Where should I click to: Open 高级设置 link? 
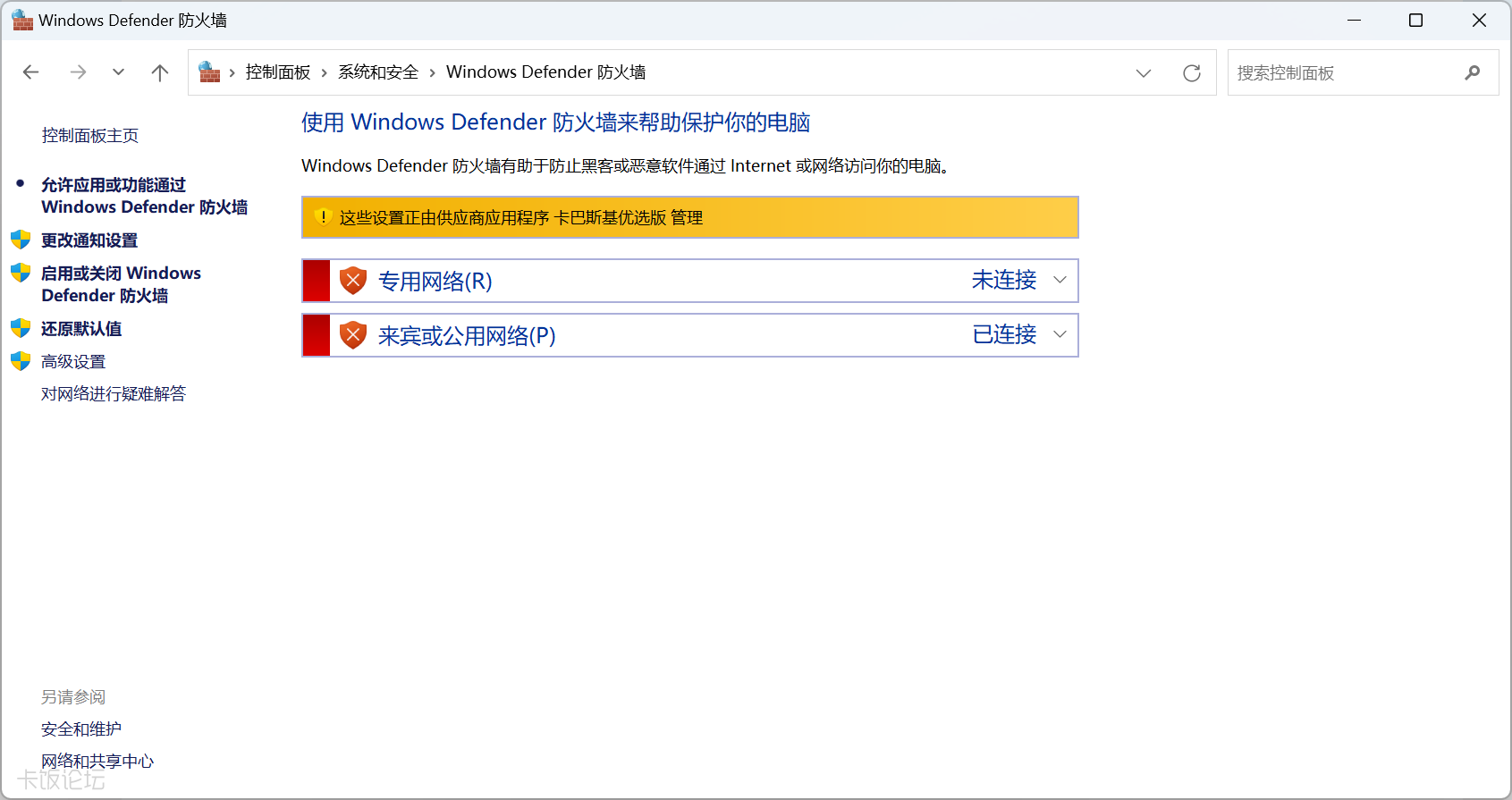73,362
